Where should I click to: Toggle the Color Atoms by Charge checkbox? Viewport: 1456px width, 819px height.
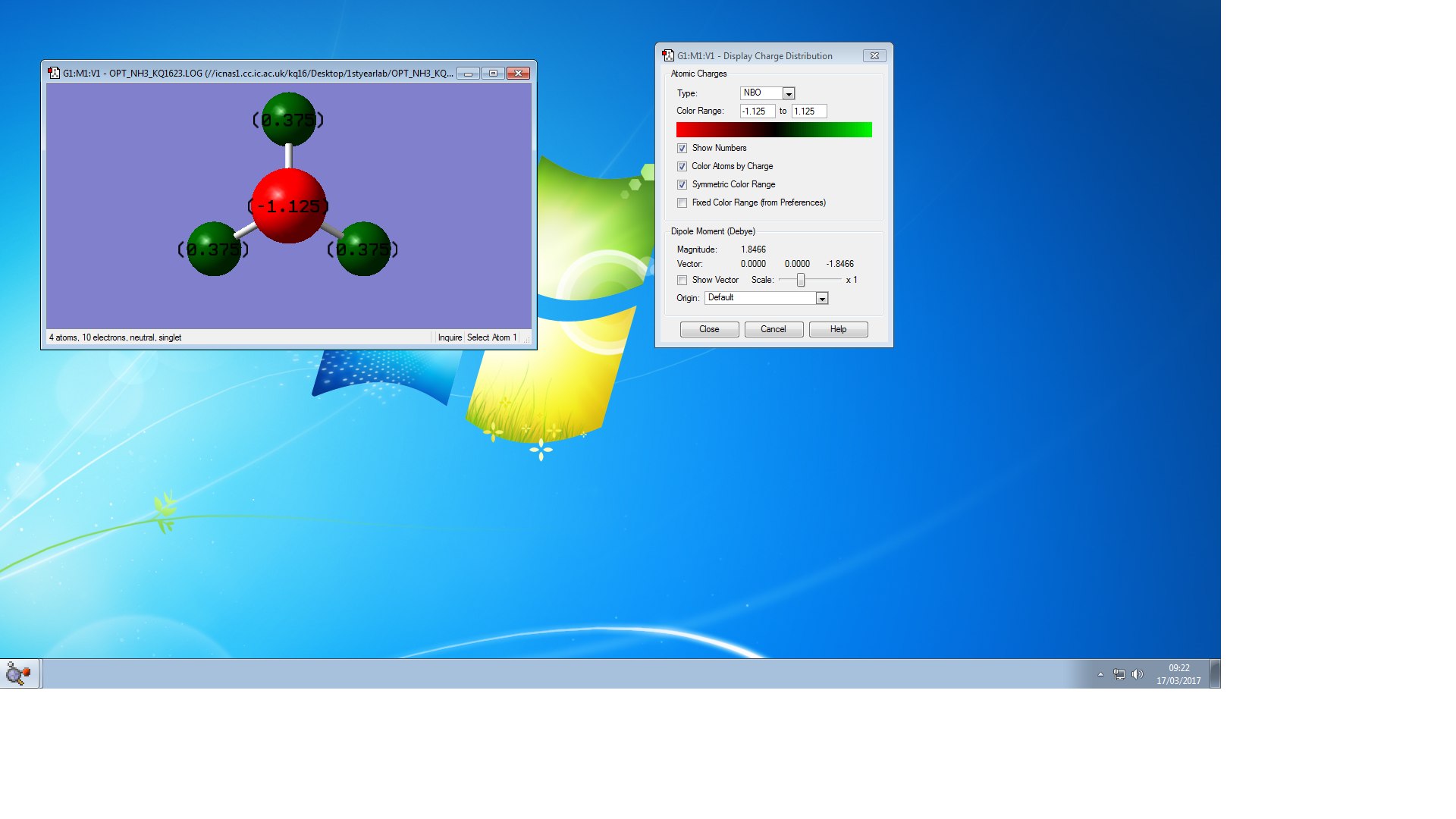click(682, 167)
